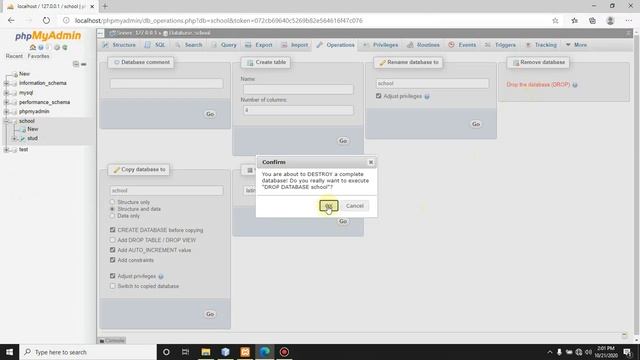
Task: Switch to the Import tab
Action: click(295, 45)
